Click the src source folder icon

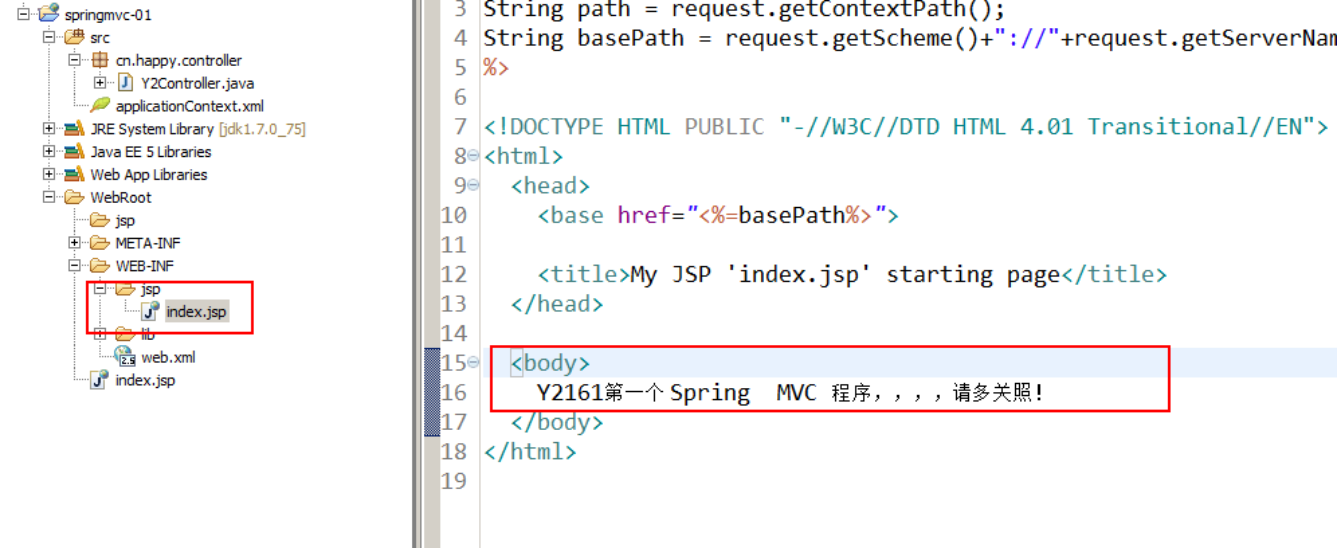click(74, 37)
